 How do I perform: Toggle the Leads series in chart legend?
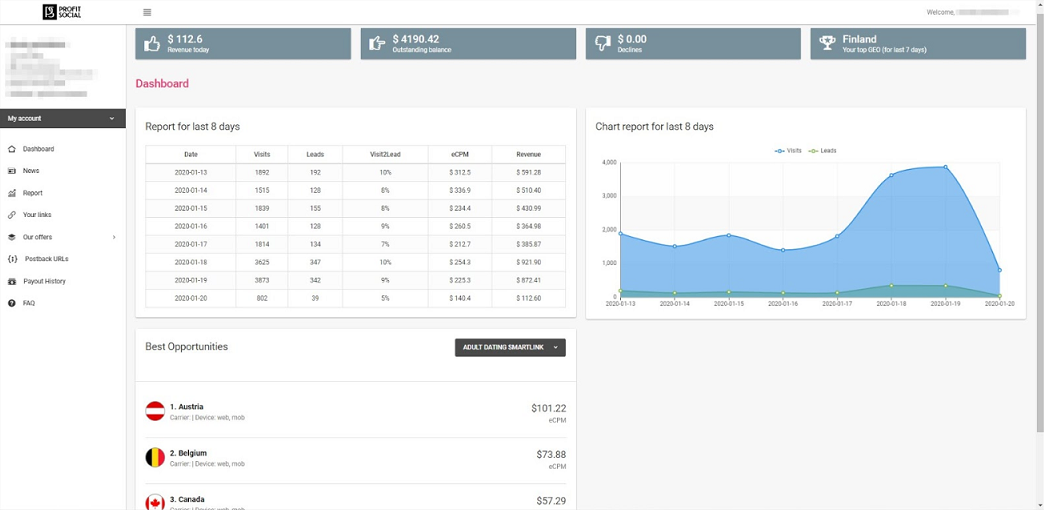(x=822, y=151)
